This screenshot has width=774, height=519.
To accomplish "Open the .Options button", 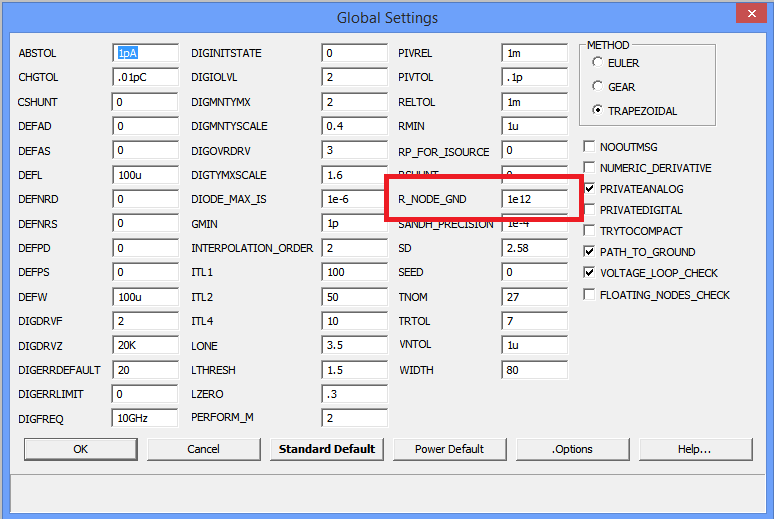I will coord(572,449).
